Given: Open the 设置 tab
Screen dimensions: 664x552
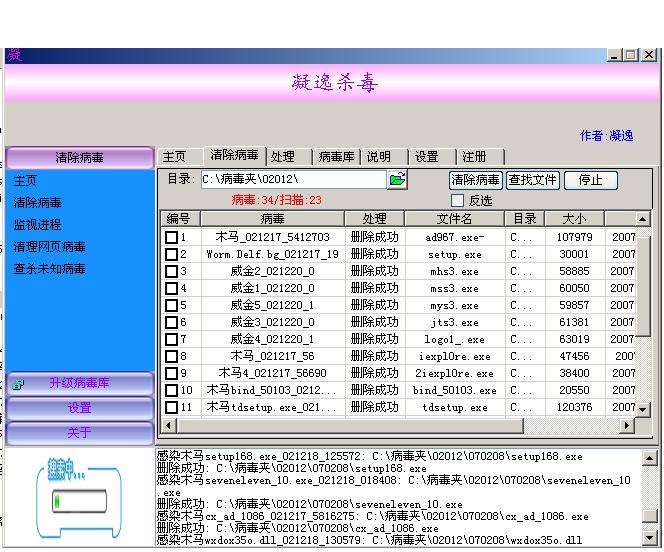Looking at the screenshot, I should pyautogui.click(x=432, y=157).
